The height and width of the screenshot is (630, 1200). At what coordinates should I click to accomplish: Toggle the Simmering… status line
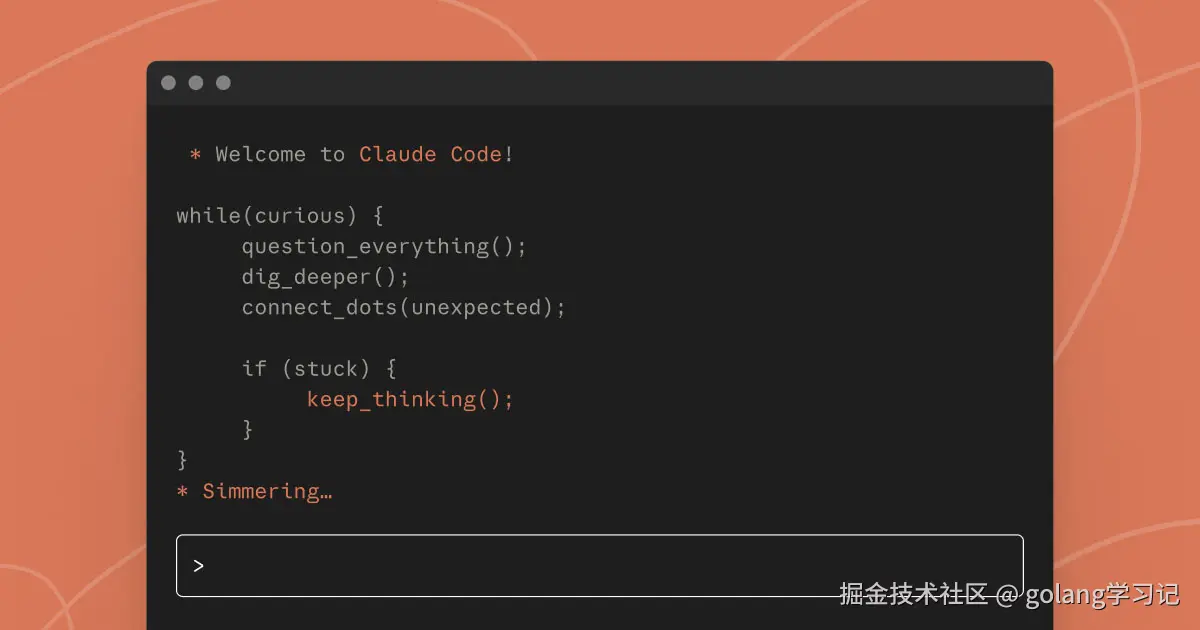267,491
